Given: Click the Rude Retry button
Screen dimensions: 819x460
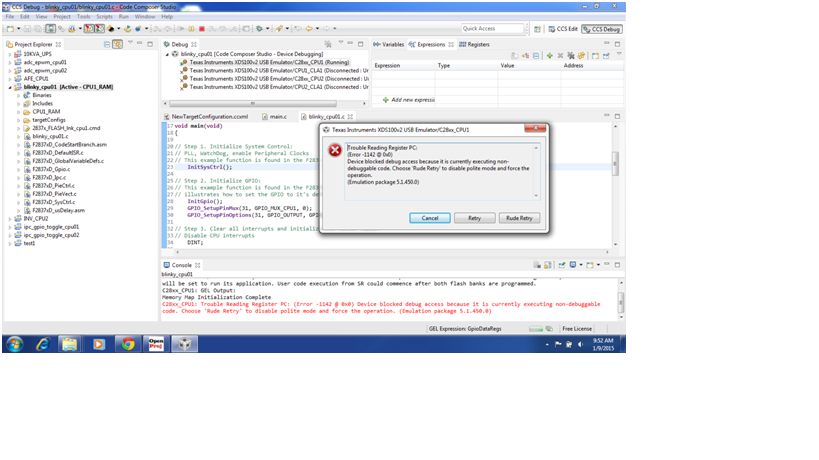Looking at the screenshot, I should click(x=519, y=218).
